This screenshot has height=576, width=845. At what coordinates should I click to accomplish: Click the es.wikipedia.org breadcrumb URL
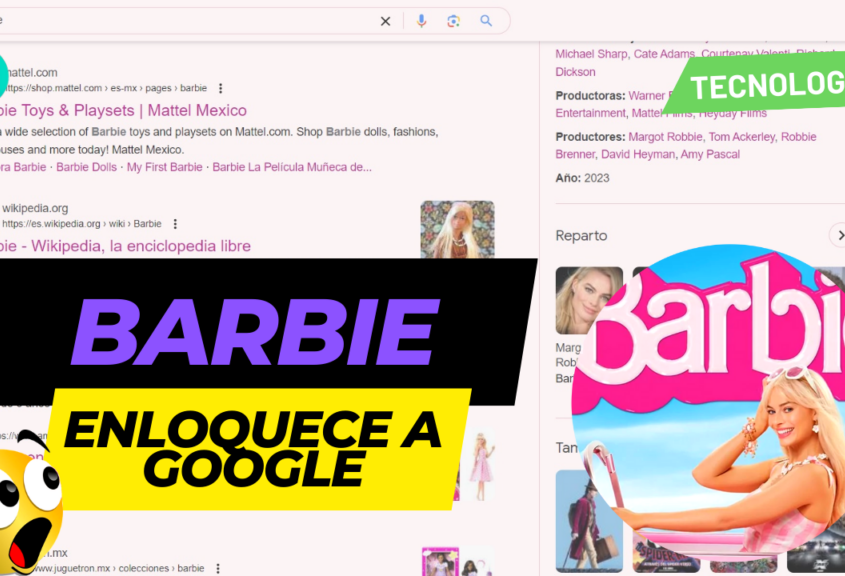[81, 224]
